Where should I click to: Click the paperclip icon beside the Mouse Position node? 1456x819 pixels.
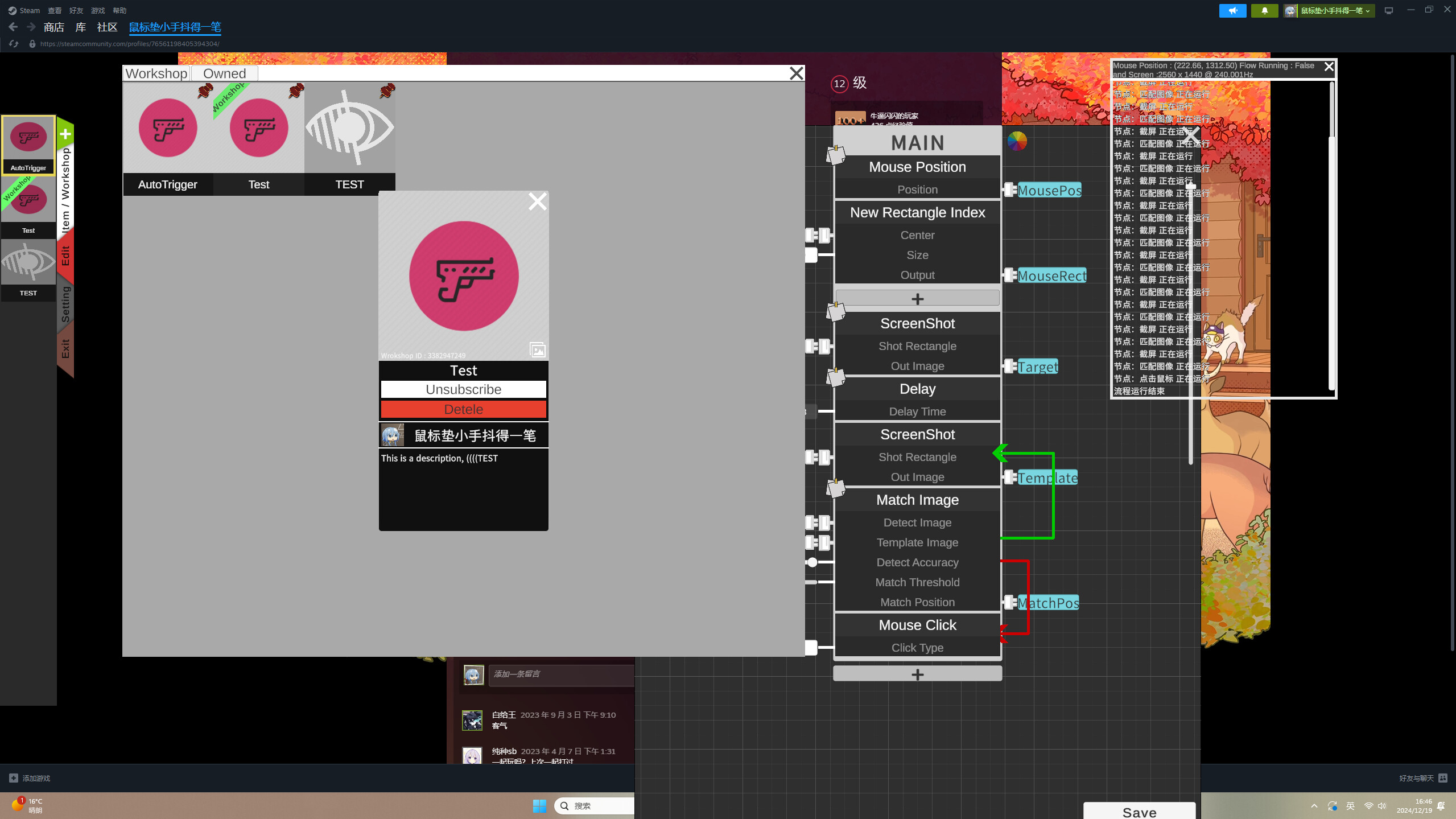pyautogui.click(x=835, y=154)
